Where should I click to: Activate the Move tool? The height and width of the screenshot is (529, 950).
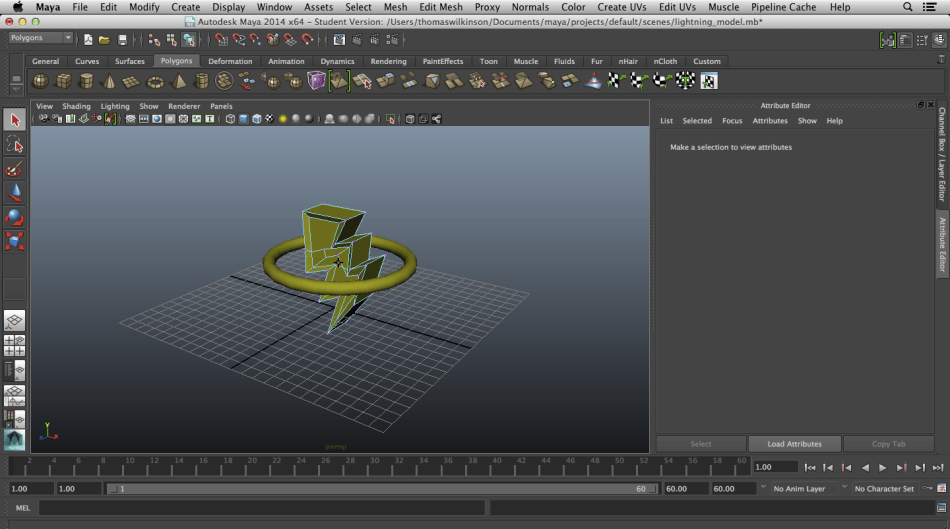coord(15,193)
